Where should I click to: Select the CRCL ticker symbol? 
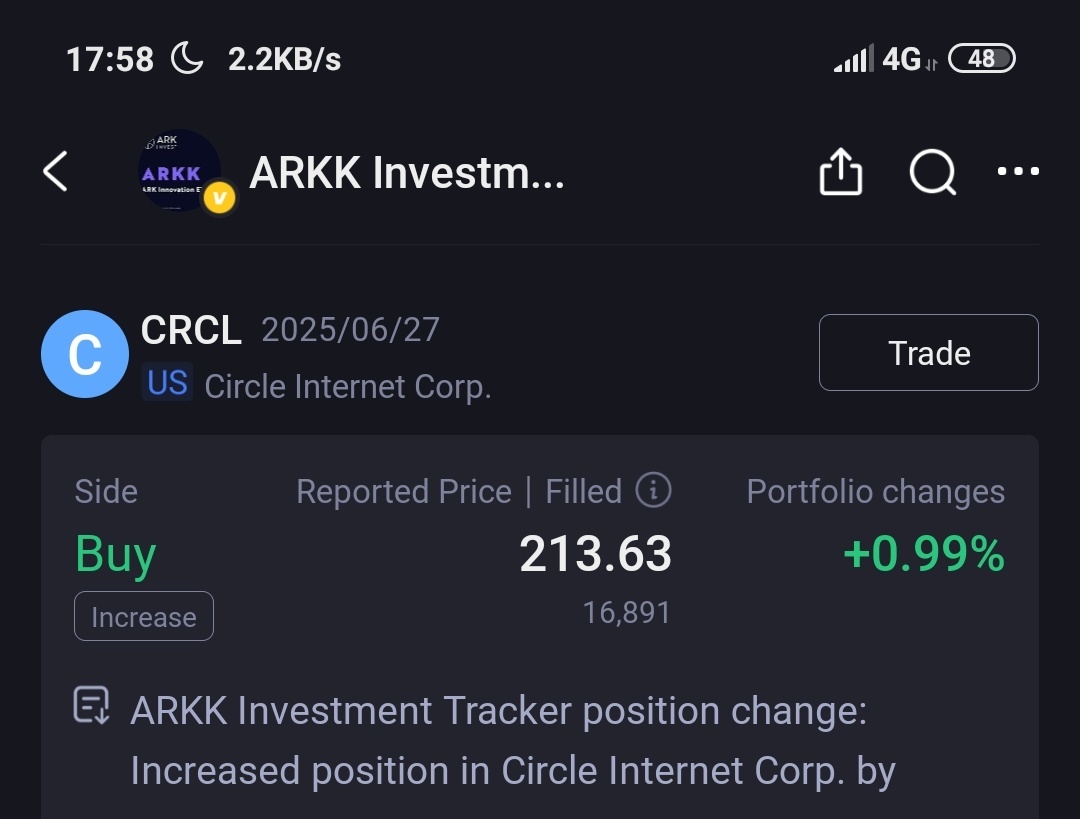pyautogui.click(x=191, y=330)
